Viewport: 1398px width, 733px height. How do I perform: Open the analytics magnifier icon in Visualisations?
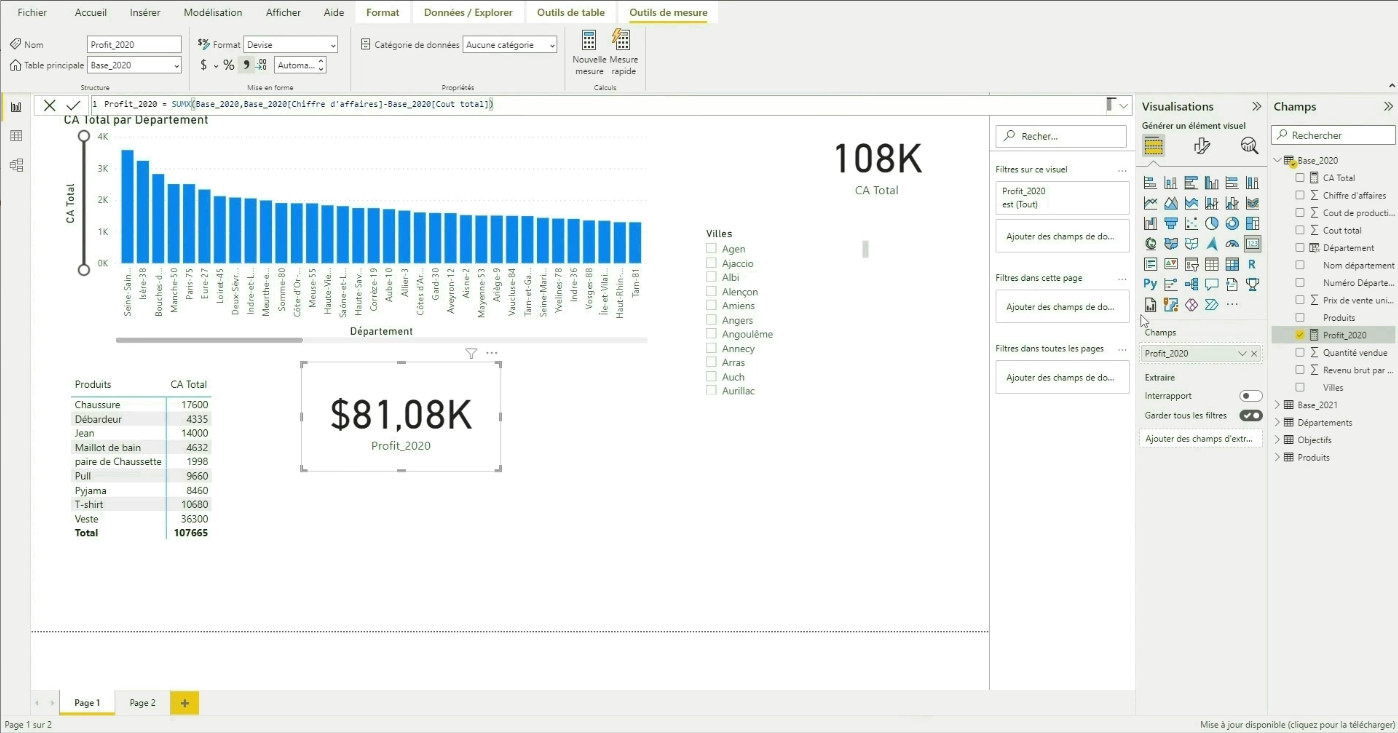pos(1249,146)
